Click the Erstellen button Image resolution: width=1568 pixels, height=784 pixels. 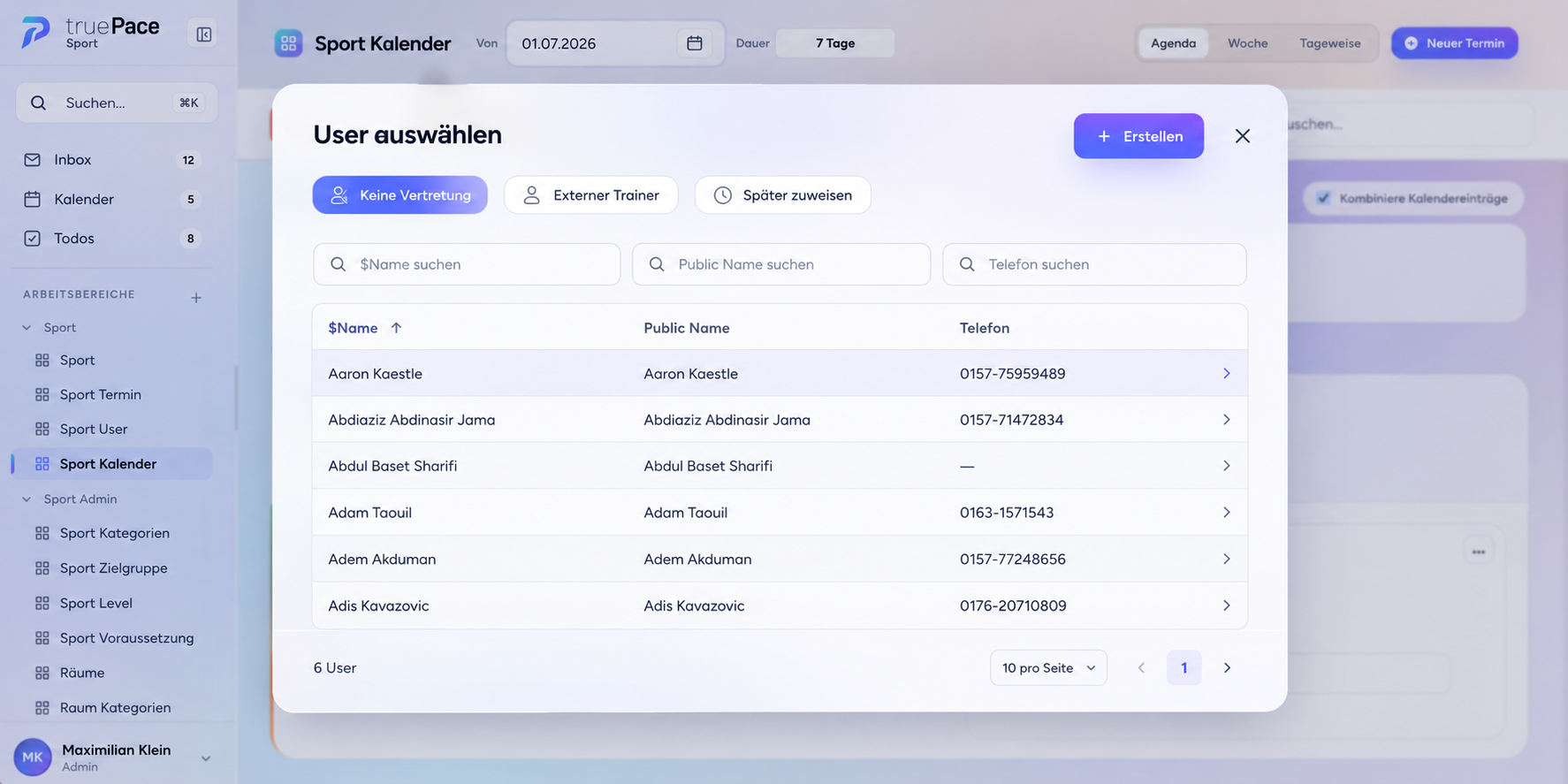(x=1138, y=136)
